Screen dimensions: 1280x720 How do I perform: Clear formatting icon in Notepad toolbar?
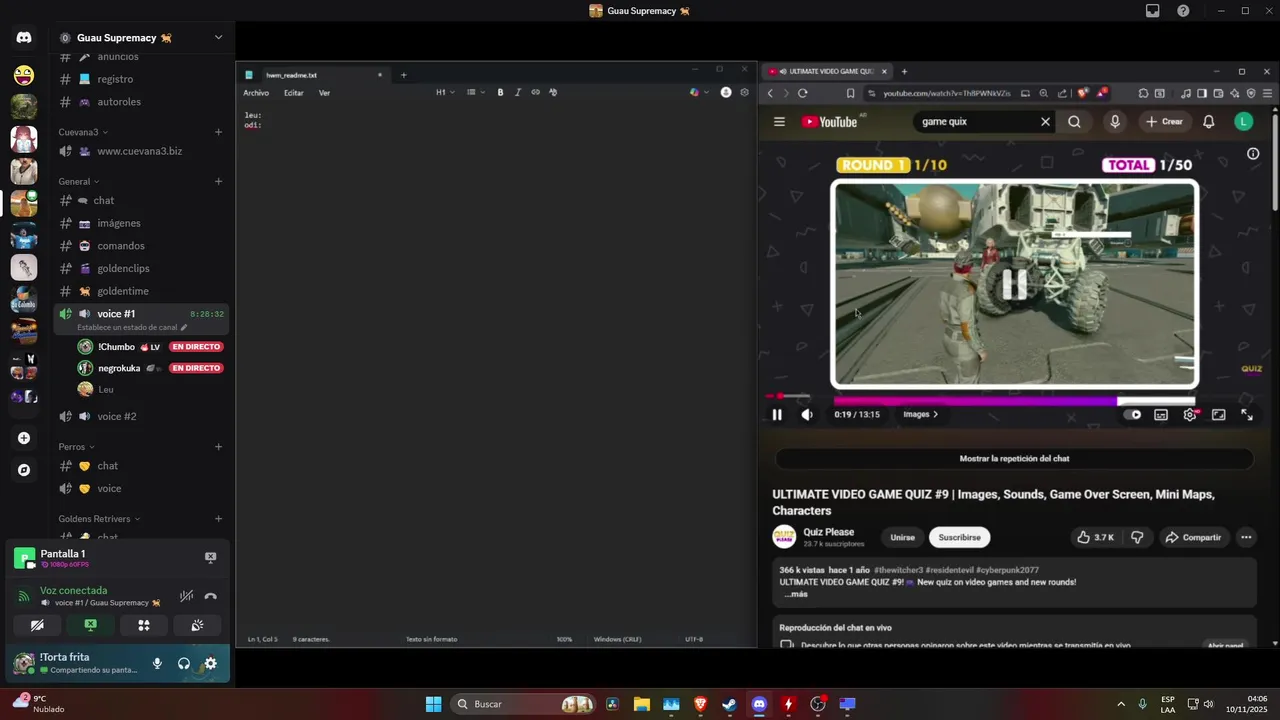[553, 92]
